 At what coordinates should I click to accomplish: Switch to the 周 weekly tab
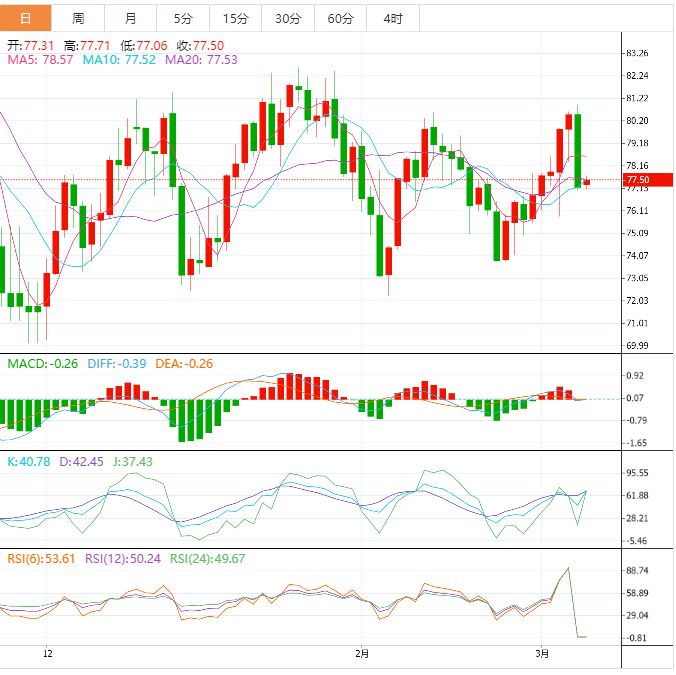[78, 18]
